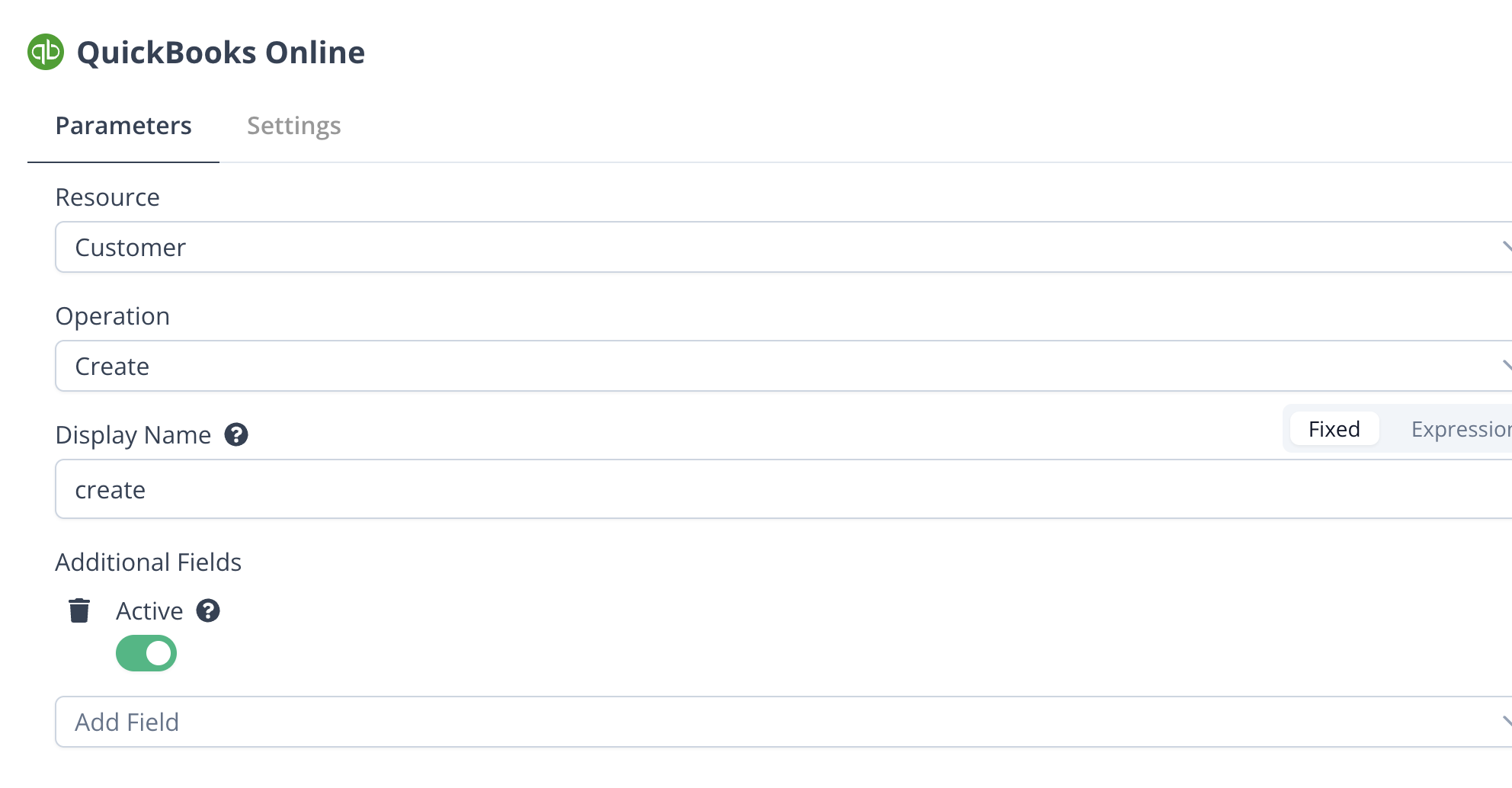Click the Operation field label
Viewport: 1512px width, 788px height.
click(x=113, y=316)
